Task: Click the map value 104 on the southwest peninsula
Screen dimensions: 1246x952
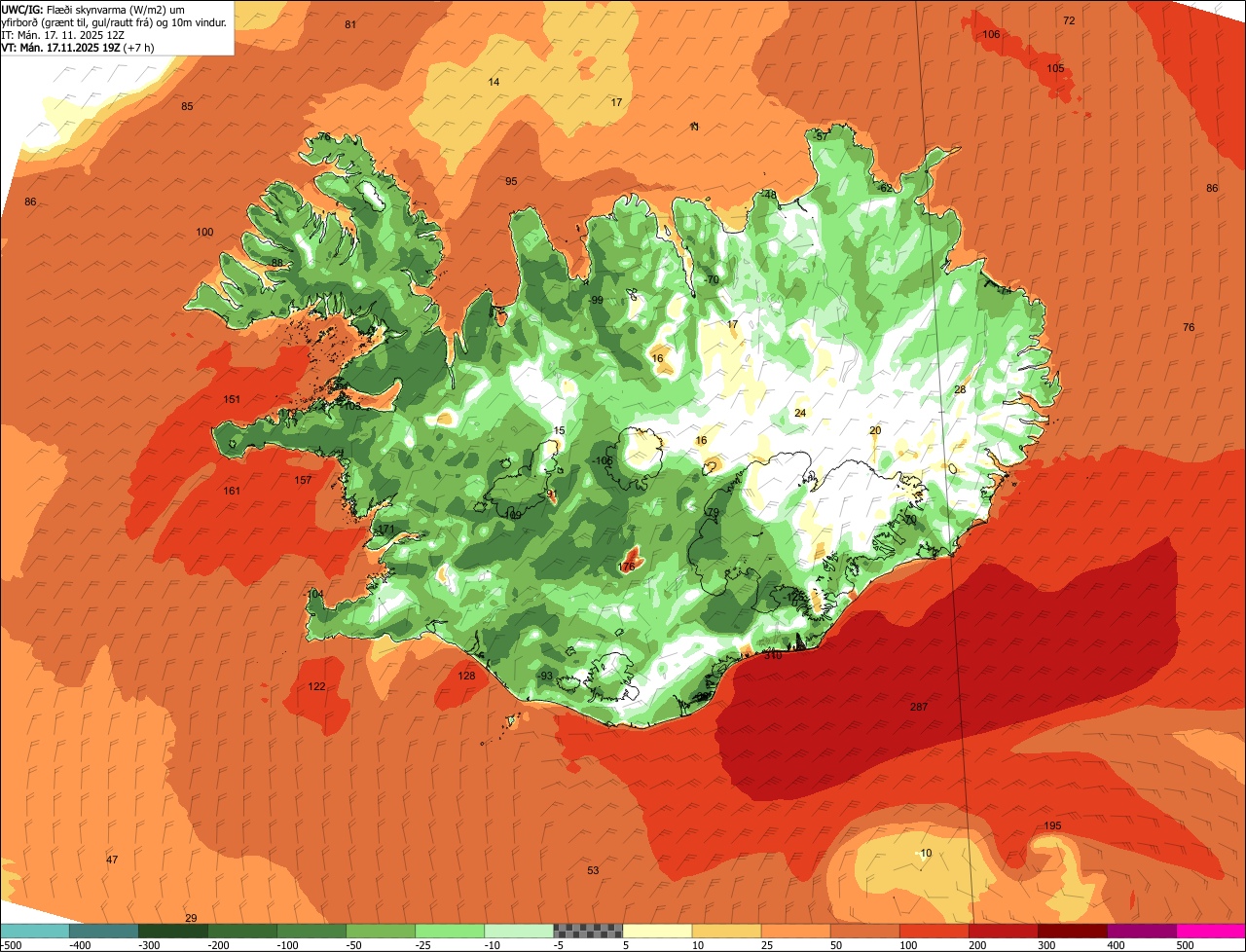Action: (314, 594)
